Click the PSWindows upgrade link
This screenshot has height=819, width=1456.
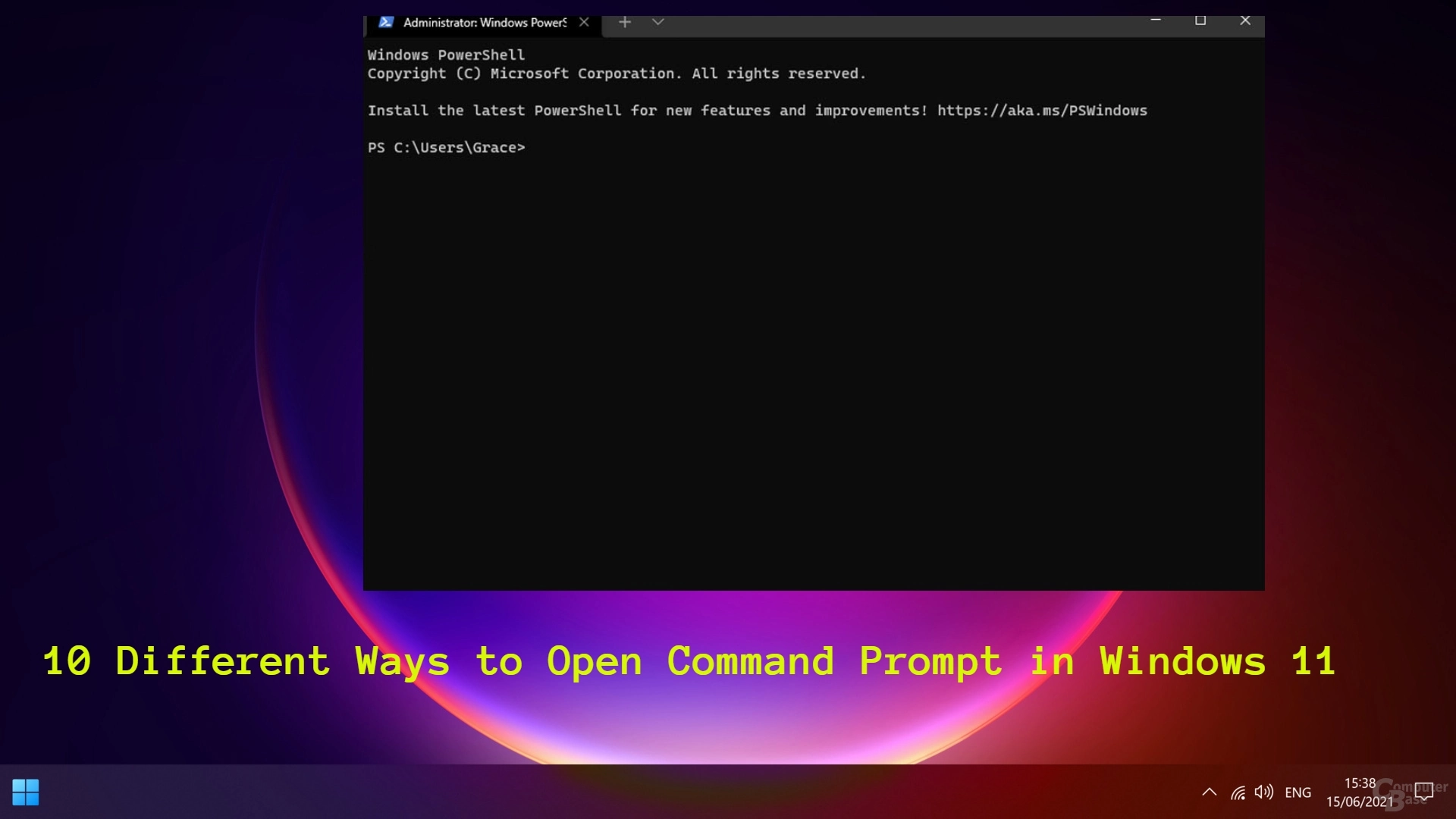coord(1043,110)
